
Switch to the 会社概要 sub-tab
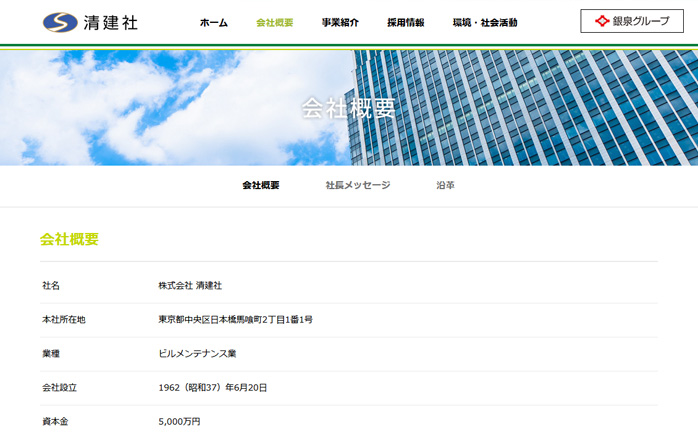point(261,185)
